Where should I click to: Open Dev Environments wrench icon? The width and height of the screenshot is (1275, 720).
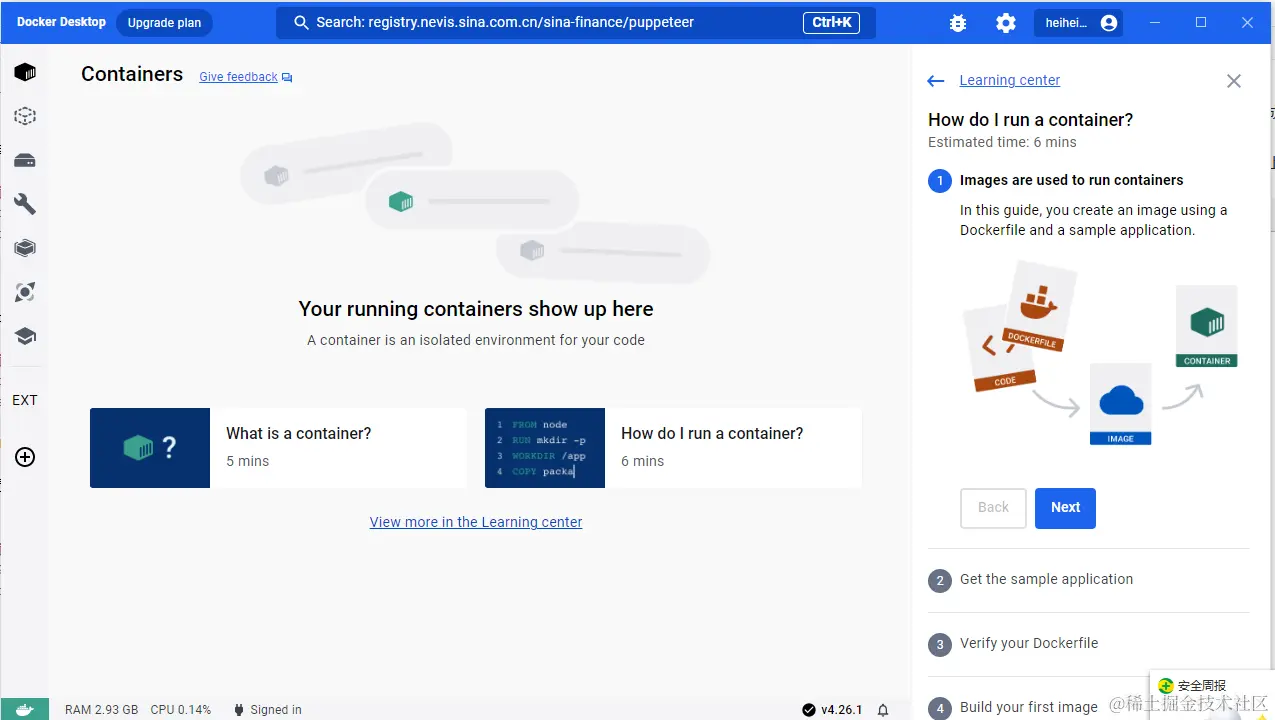click(x=25, y=204)
